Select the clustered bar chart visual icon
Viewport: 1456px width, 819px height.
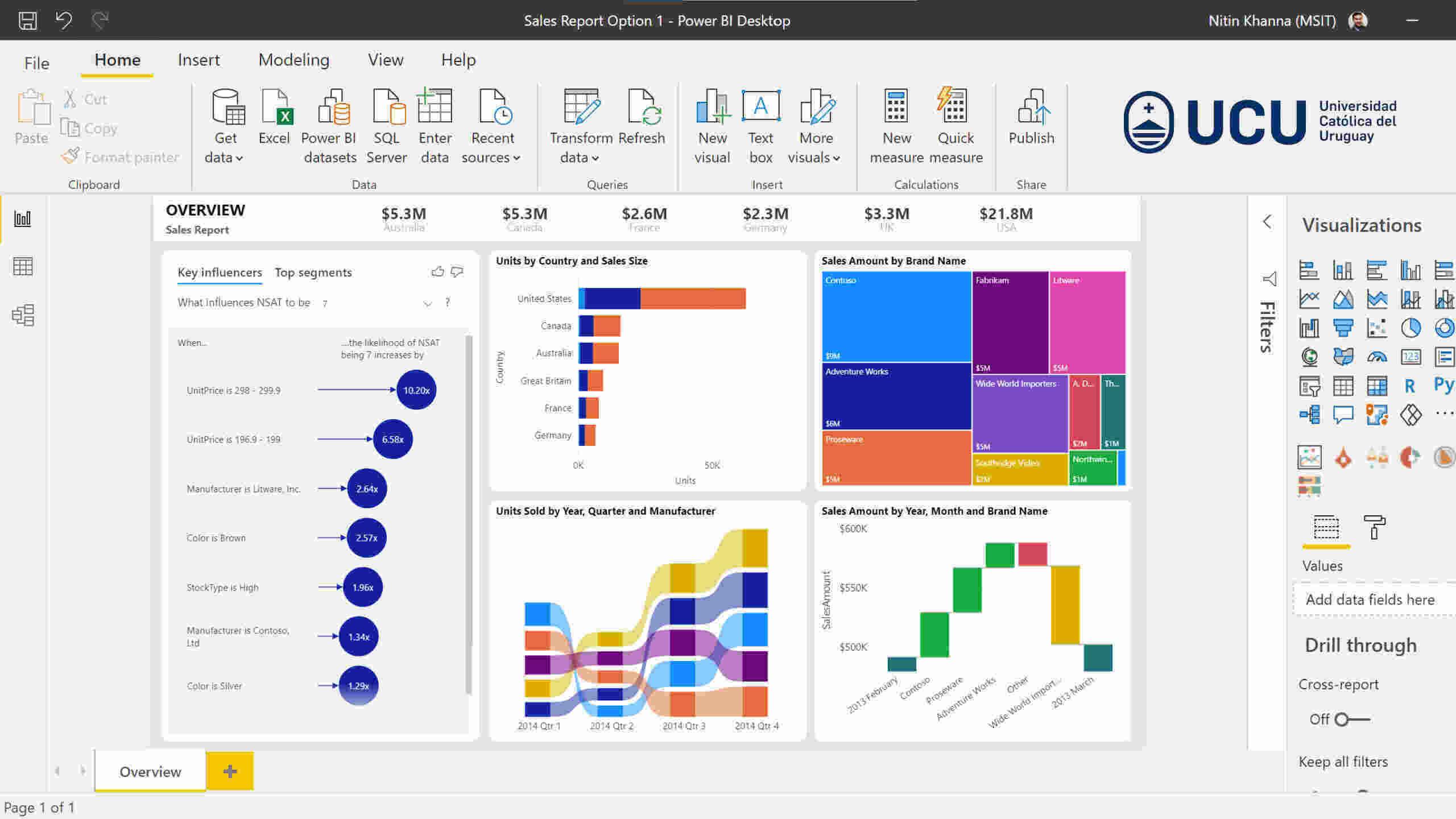[1376, 270]
